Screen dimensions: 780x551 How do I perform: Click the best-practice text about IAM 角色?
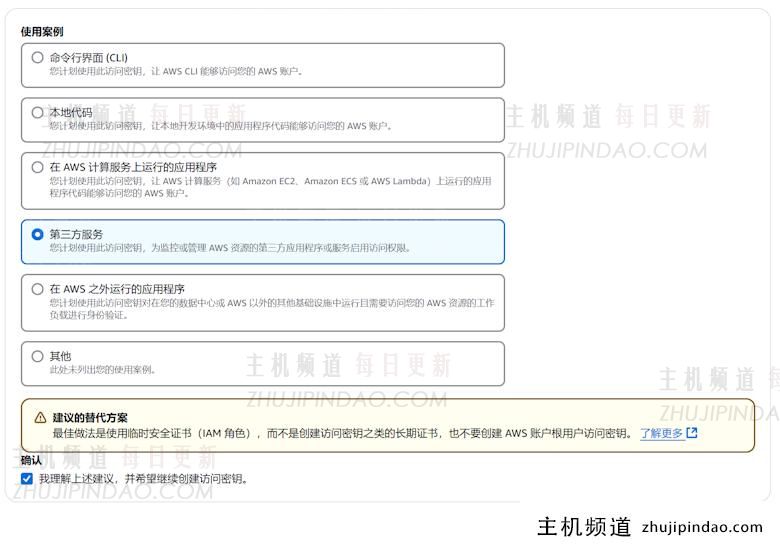(343, 433)
